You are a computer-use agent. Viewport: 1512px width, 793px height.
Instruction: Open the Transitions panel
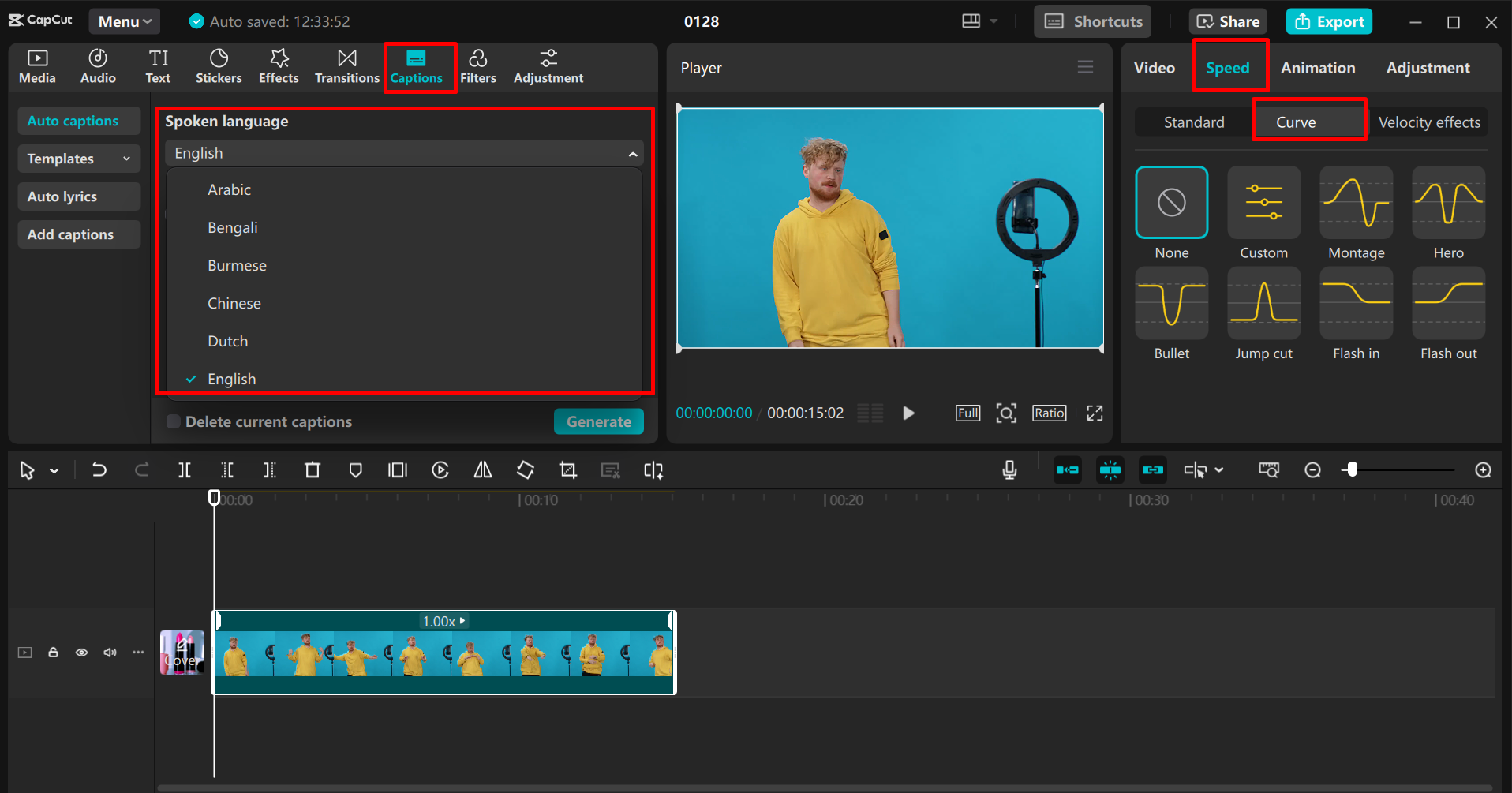[x=346, y=66]
